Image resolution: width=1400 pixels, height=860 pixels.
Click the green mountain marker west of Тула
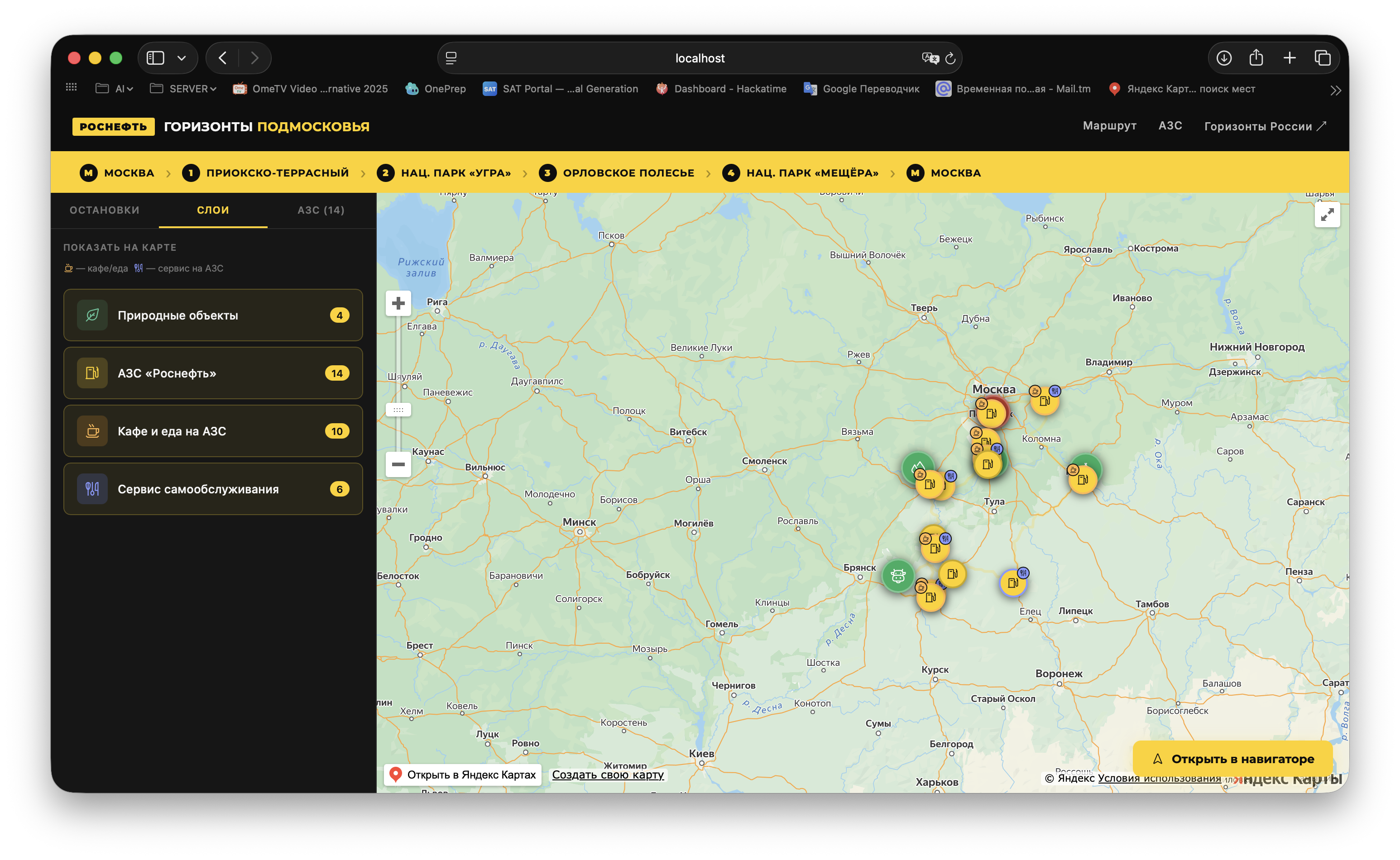click(x=917, y=466)
